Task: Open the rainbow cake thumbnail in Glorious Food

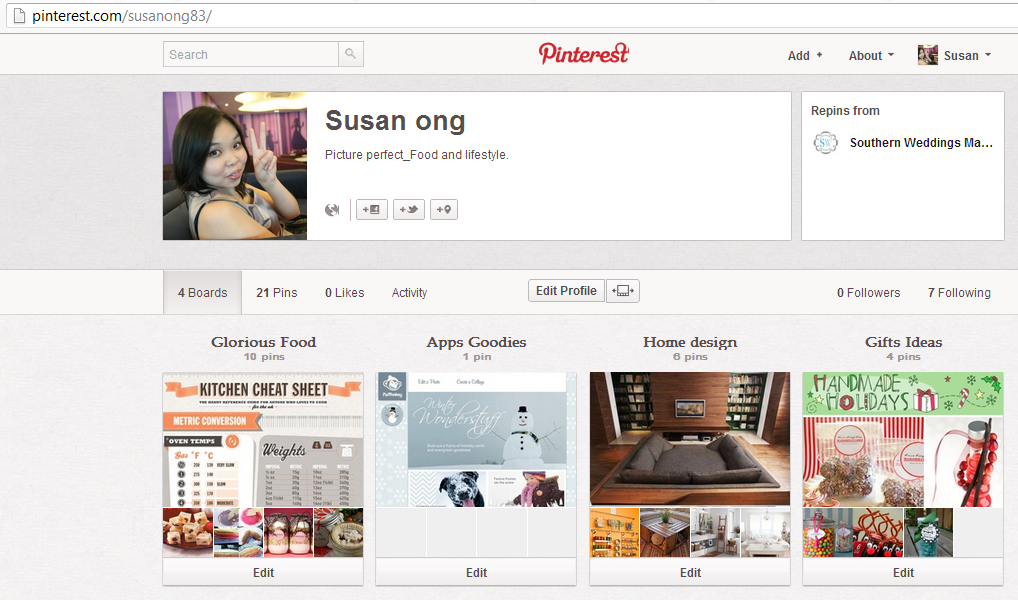Action: pyautogui.click(x=238, y=532)
